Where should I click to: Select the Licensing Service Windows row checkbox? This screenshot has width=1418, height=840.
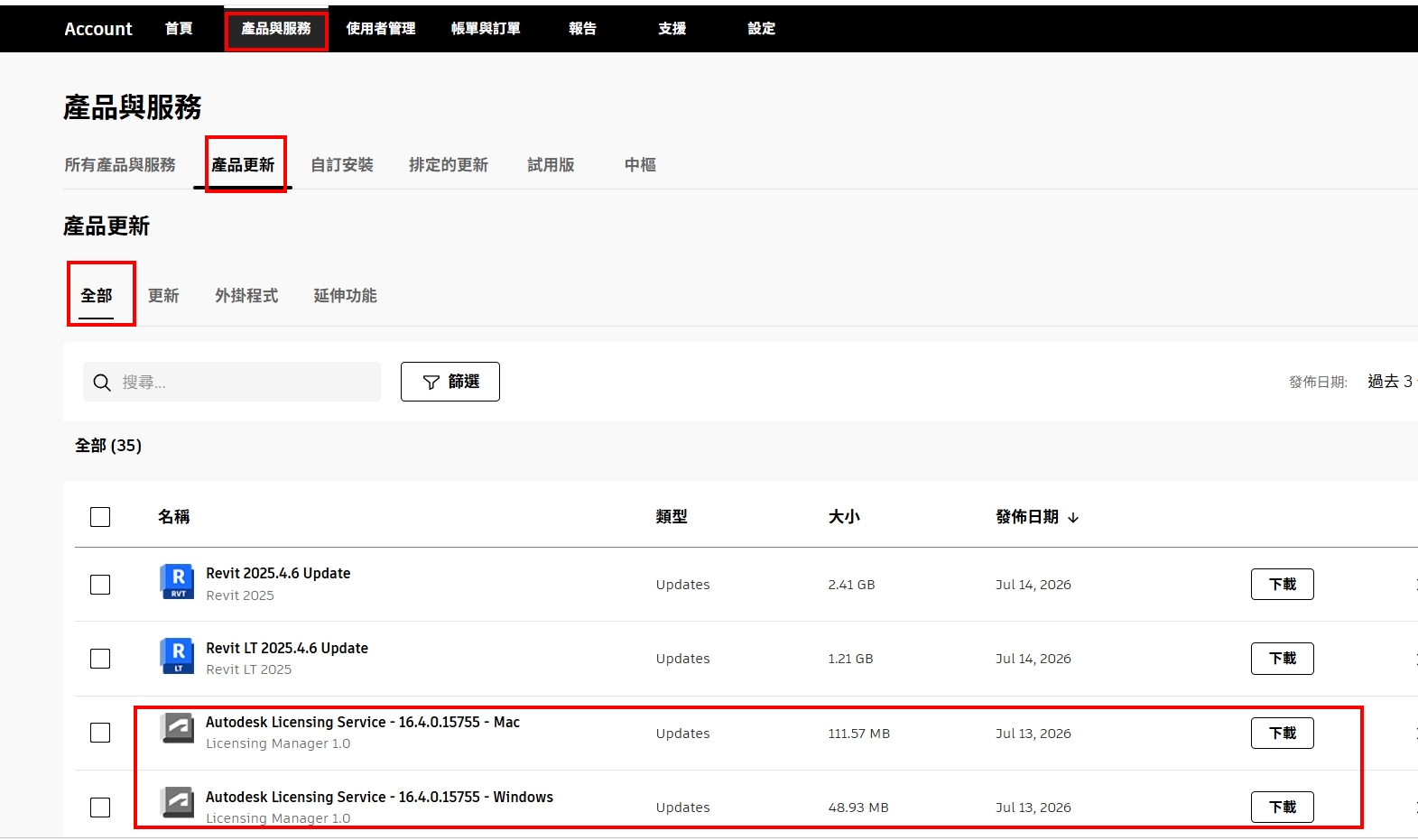click(x=100, y=808)
